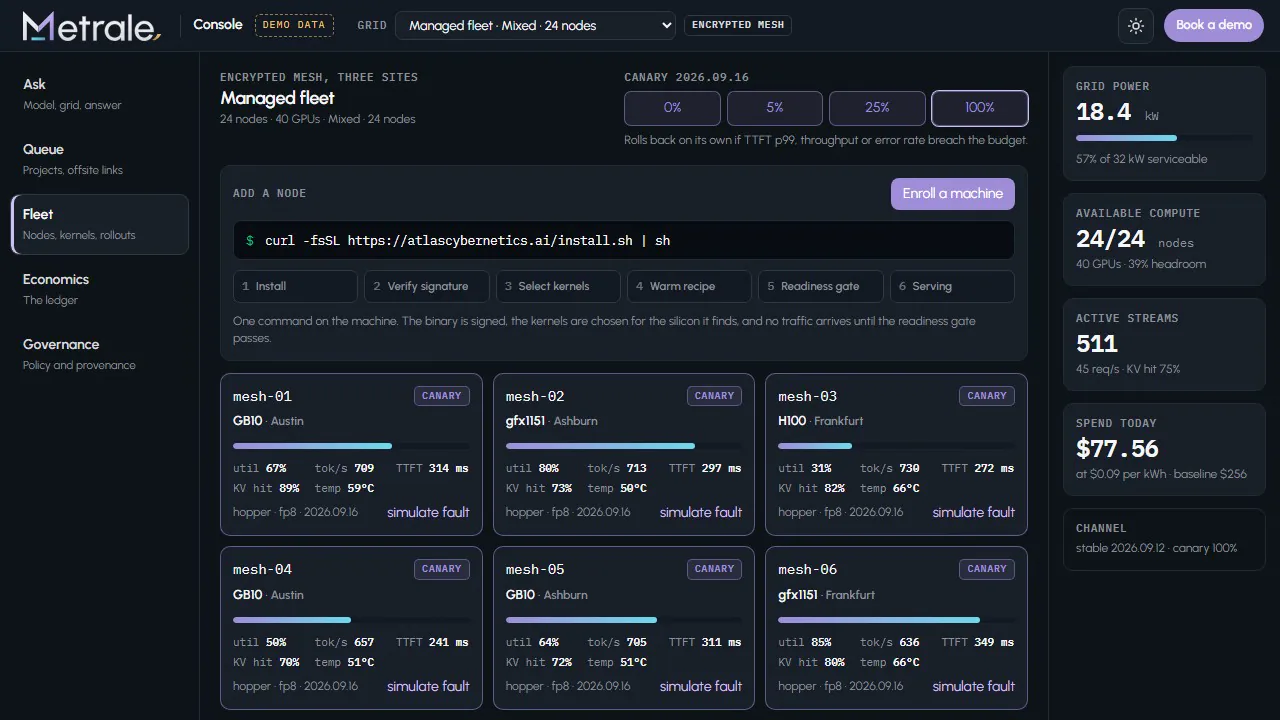Click channel text 'stable 2026.09.12 · canary 100%'

1156,548
